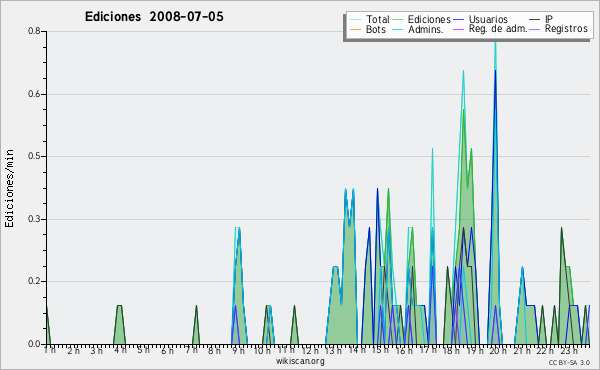This screenshot has height=370, width=600.
Task: Click the 0.6 y-axis value
Action: pos(34,94)
